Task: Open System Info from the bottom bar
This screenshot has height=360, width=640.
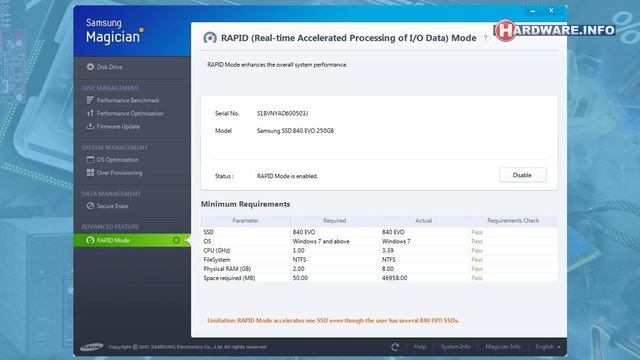Action: pos(456,347)
